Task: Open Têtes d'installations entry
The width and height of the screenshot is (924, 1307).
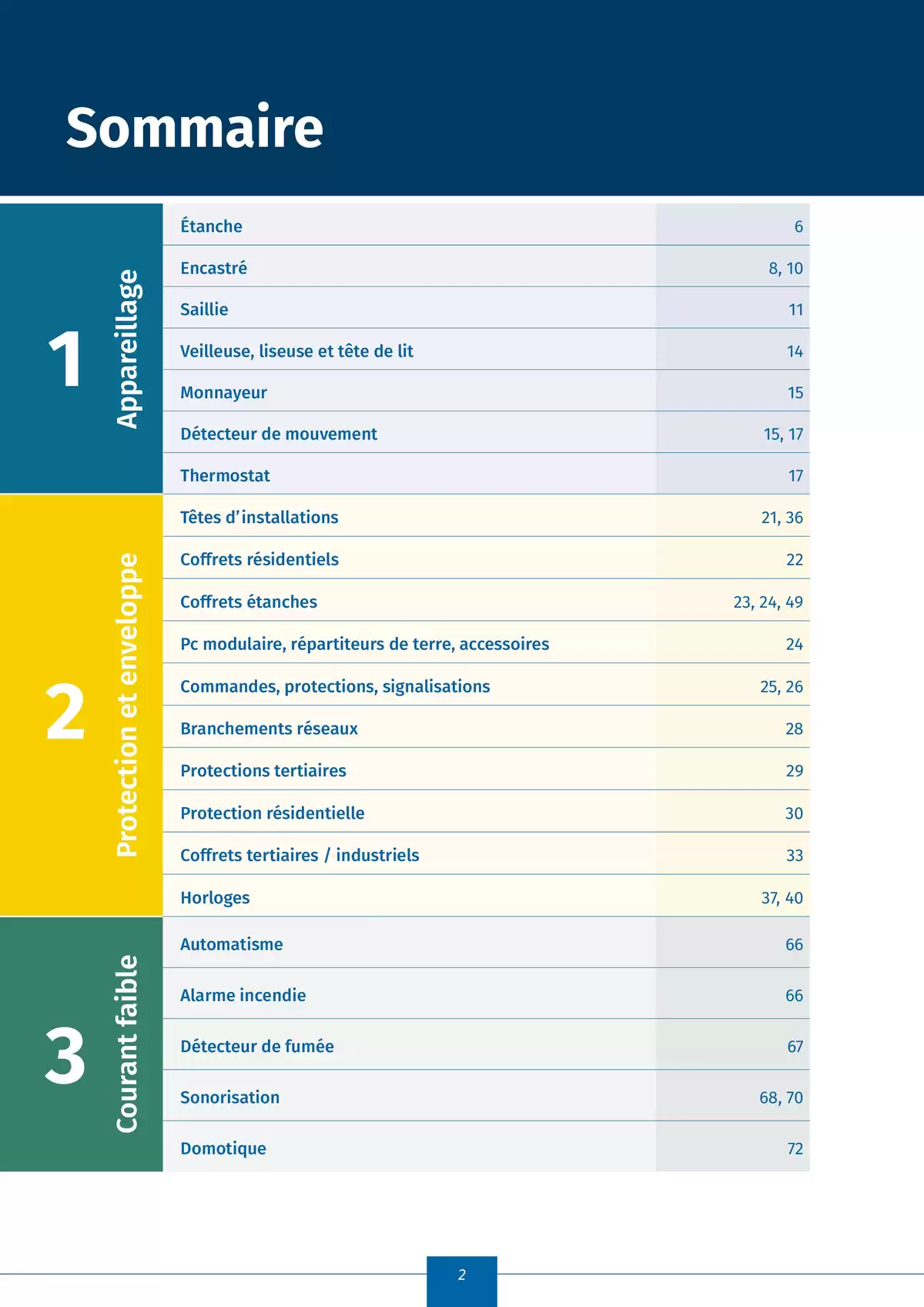Action: tap(259, 518)
